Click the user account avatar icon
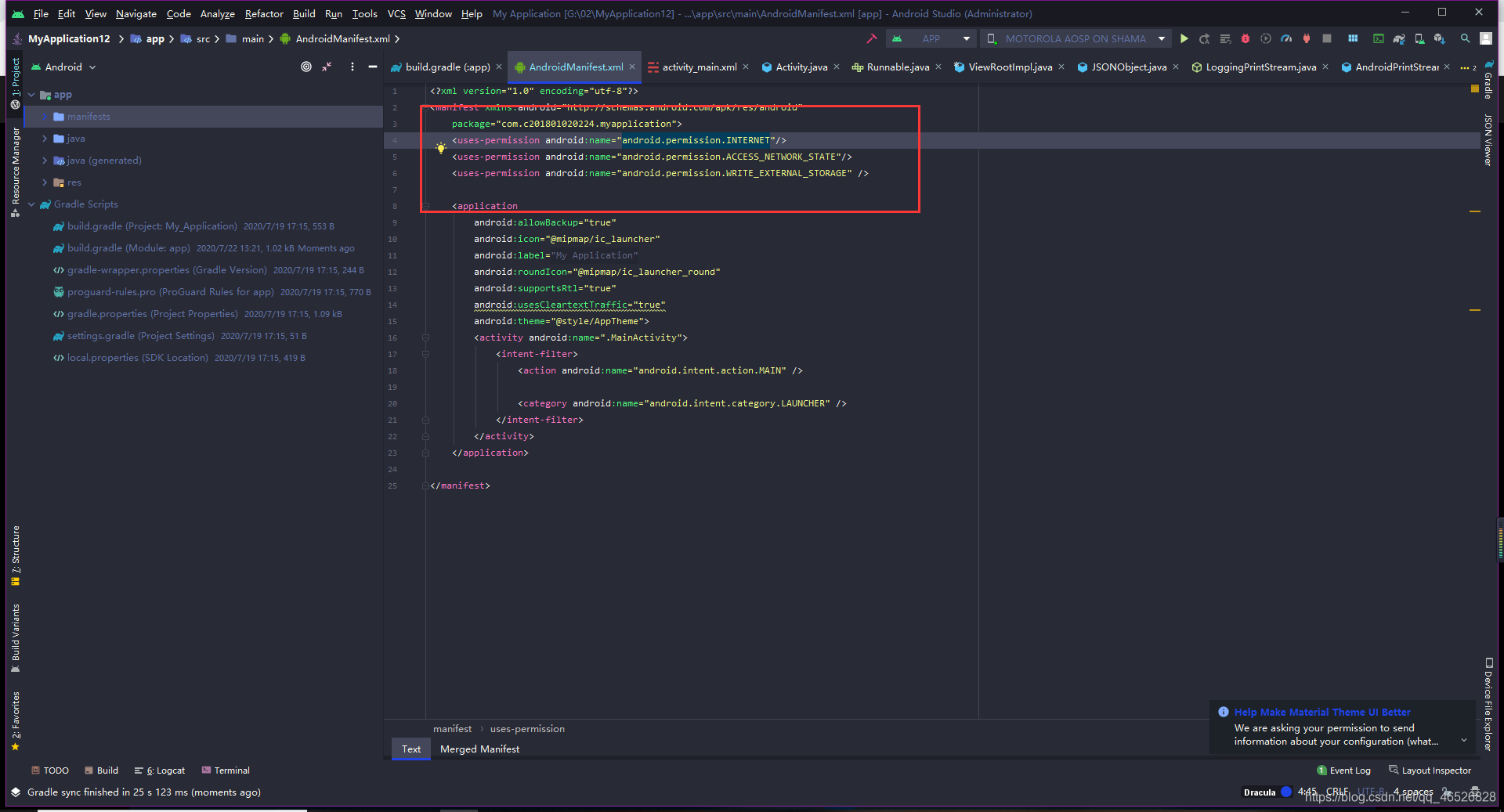Viewport: 1504px width, 812px height. click(x=1486, y=38)
